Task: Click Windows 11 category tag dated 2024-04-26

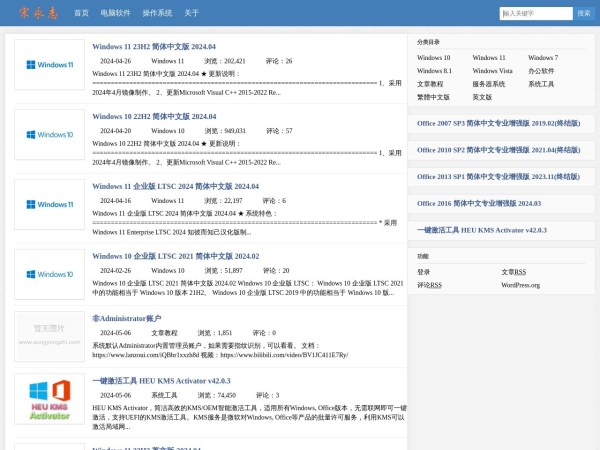Action: pos(168,61)
